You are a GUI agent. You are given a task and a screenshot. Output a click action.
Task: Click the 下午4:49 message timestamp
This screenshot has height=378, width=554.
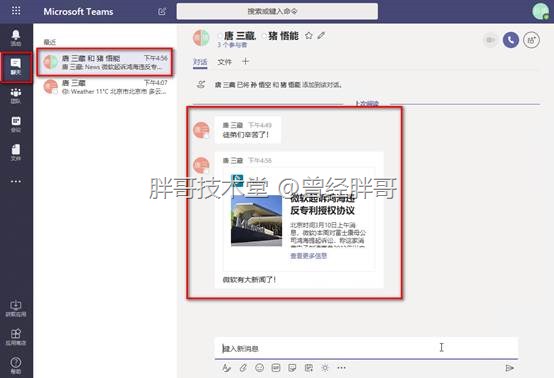coord(260,125)
